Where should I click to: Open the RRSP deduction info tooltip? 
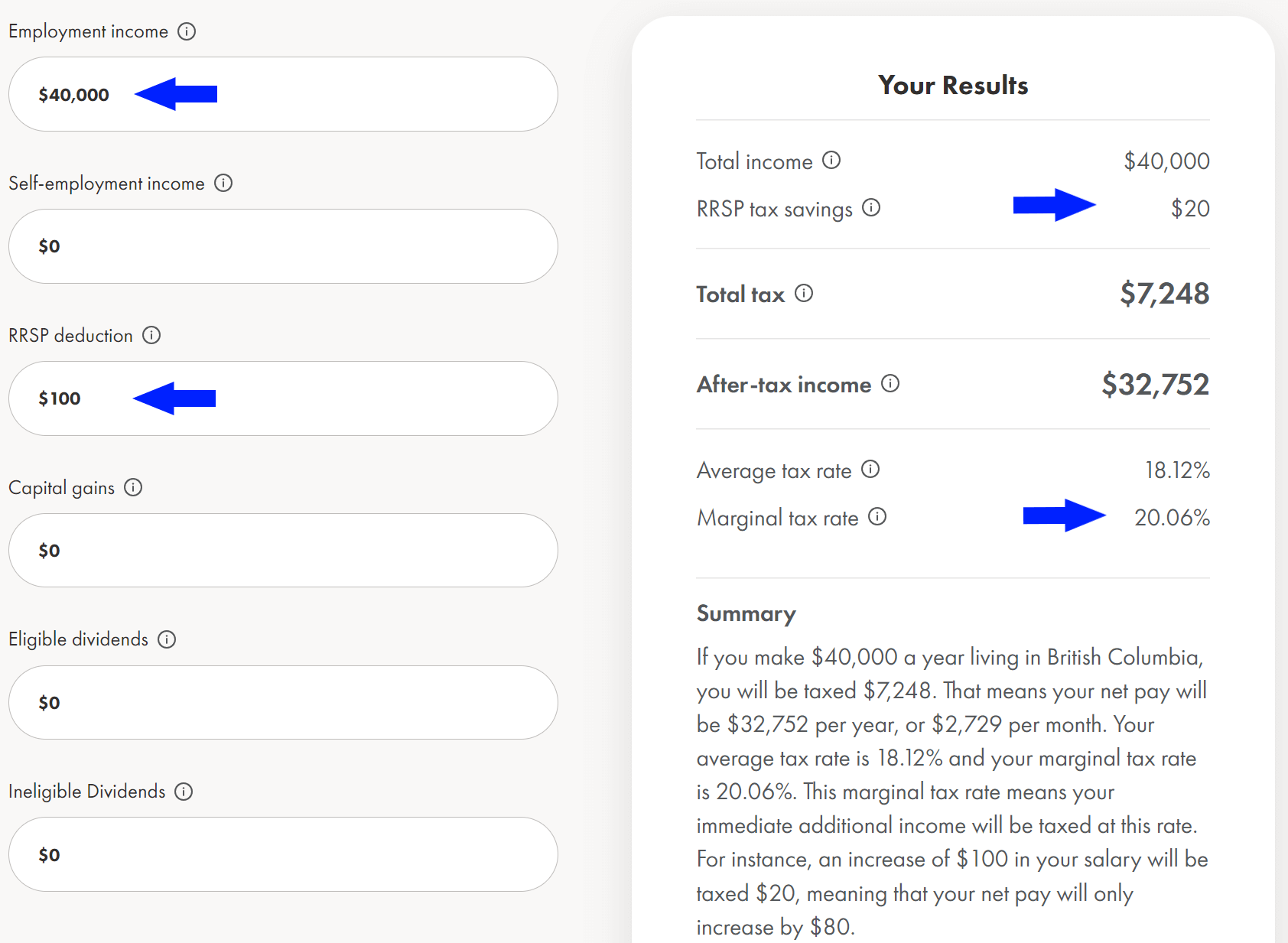point(153,335)
